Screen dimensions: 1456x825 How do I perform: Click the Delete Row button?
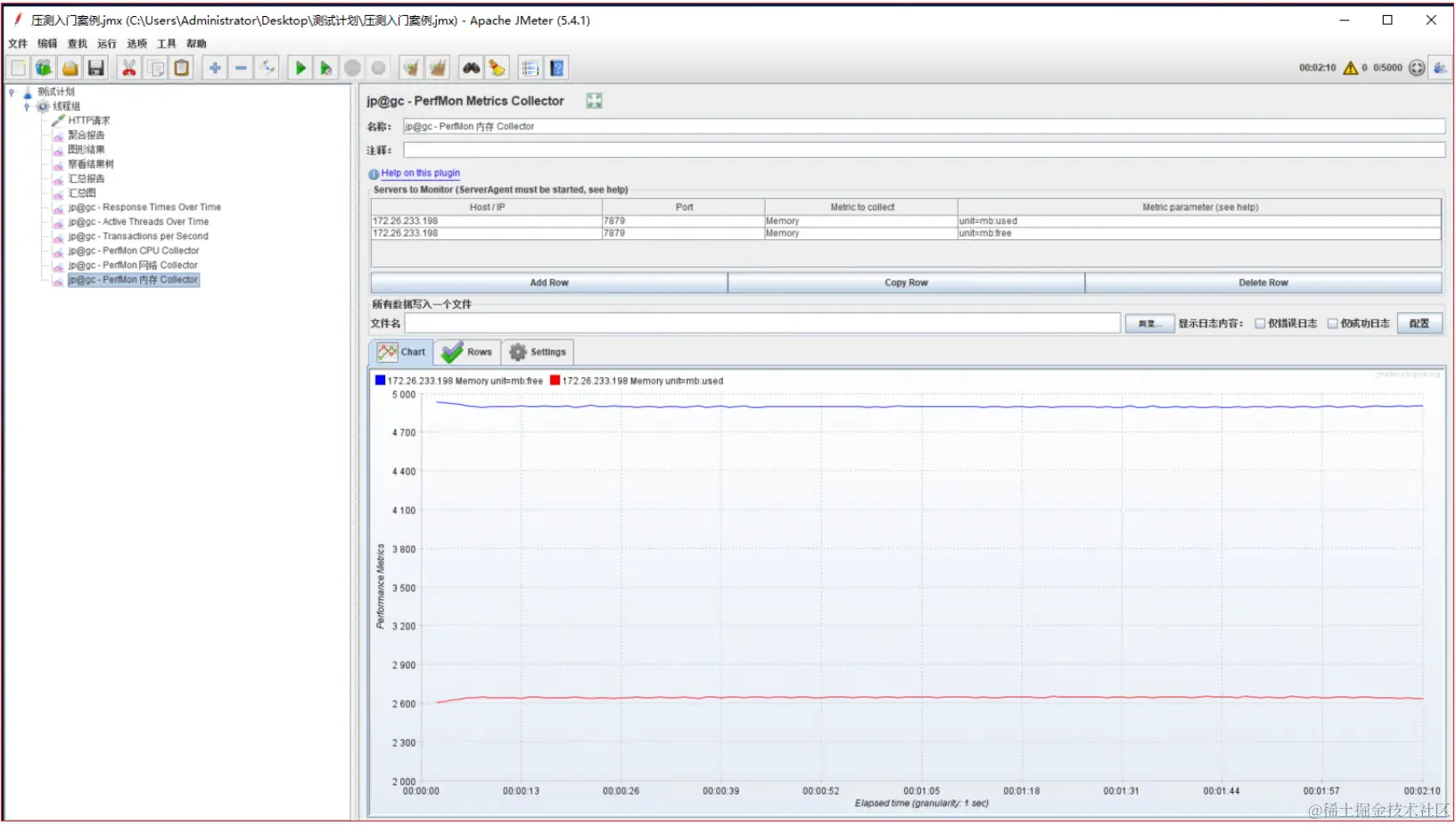click(x=1263, y=283)
